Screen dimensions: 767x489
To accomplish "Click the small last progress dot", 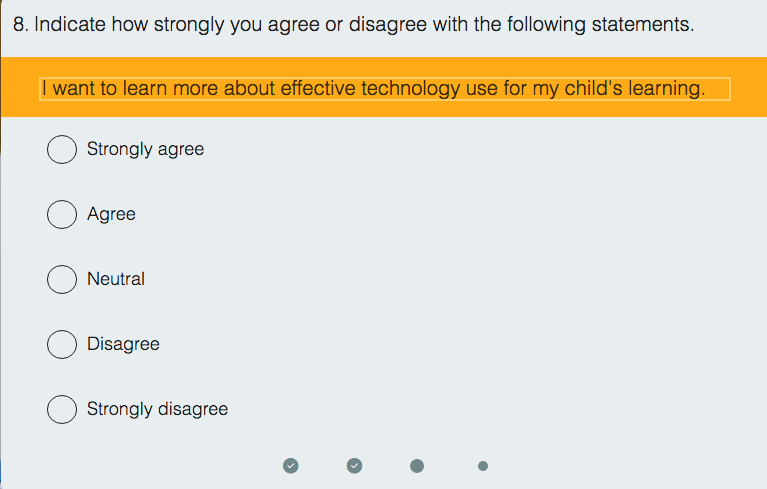I will [483, 465].
